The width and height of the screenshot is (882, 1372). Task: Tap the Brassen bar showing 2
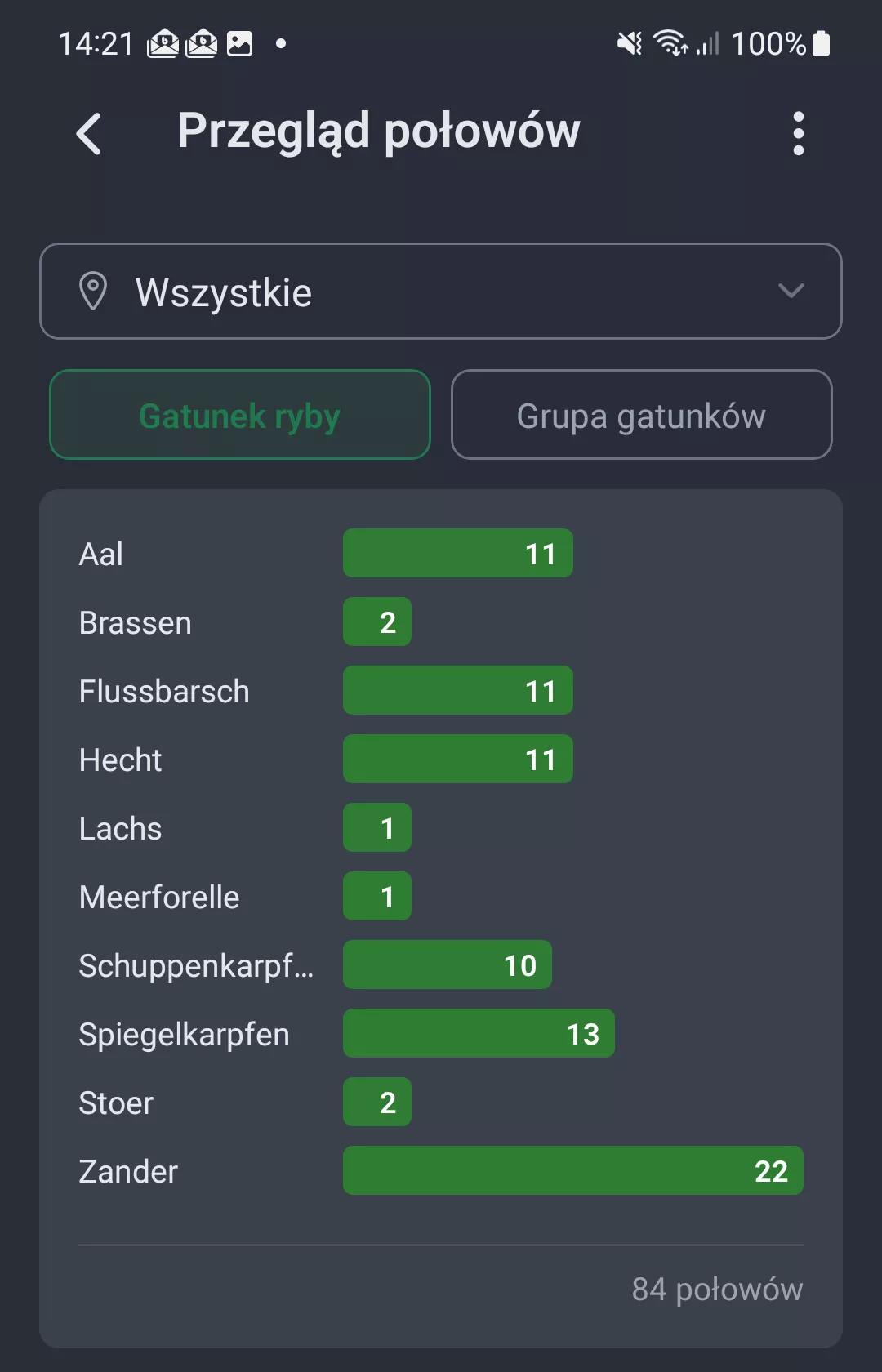tap(376, 621)
